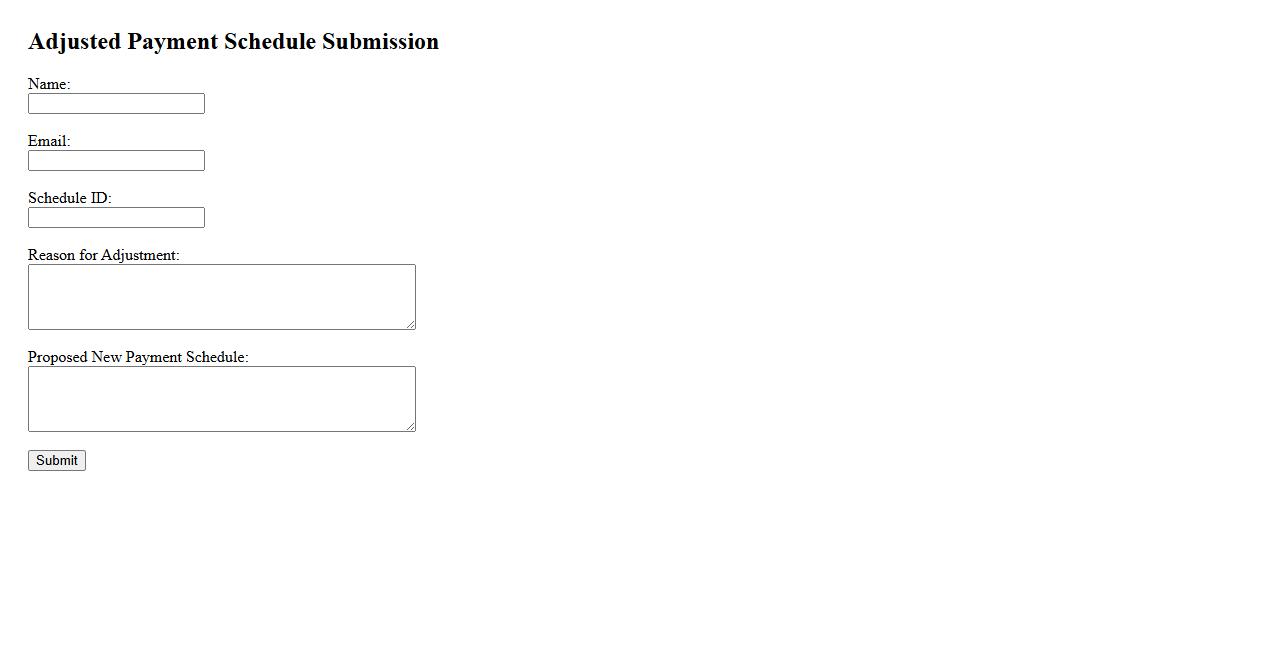
Task: Click the word "Adjusted" in the page heading
Action: pyautogui.click(x=74, y=42)
